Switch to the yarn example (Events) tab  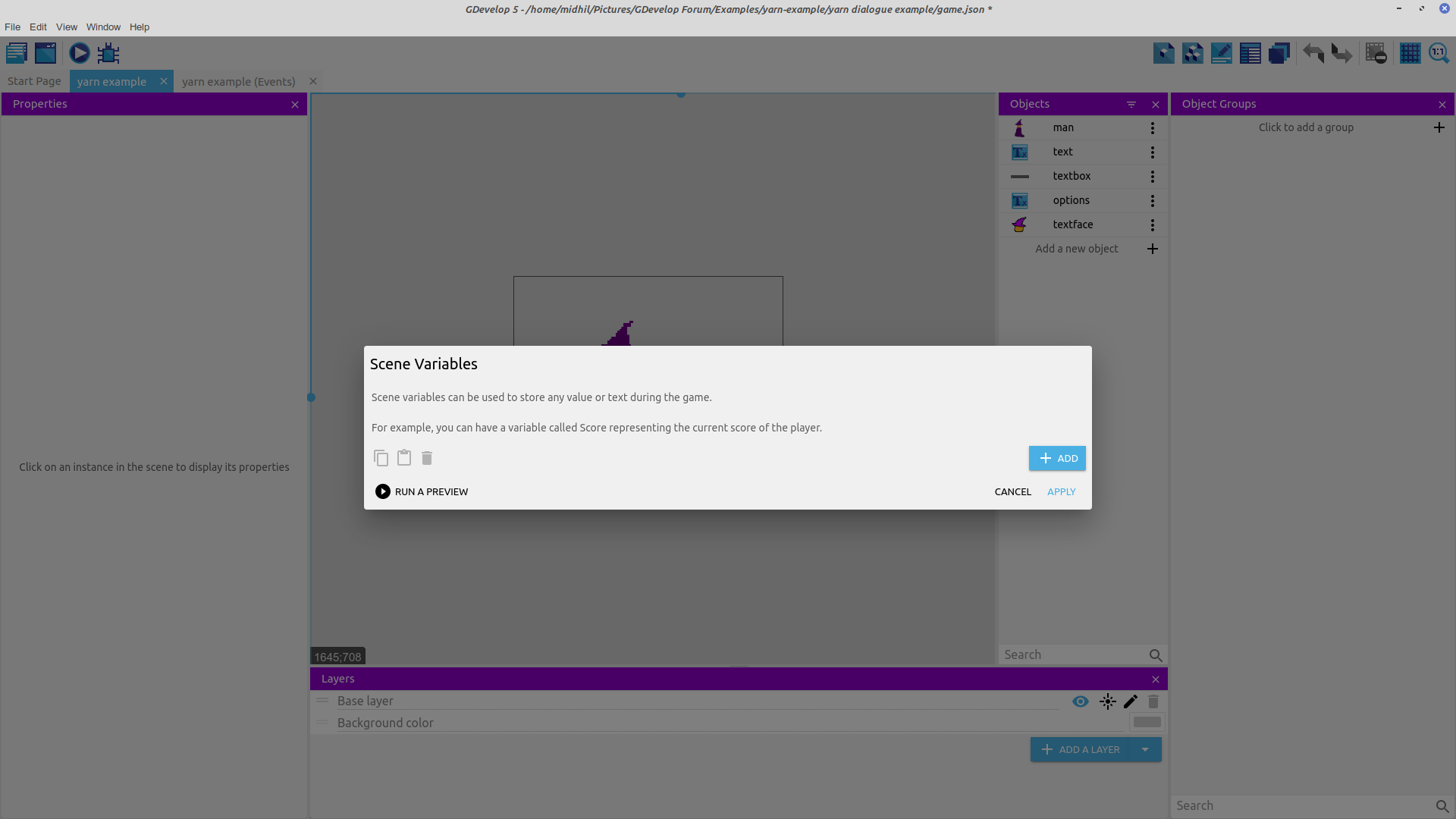pyautogui.click(x=239, y=81)
